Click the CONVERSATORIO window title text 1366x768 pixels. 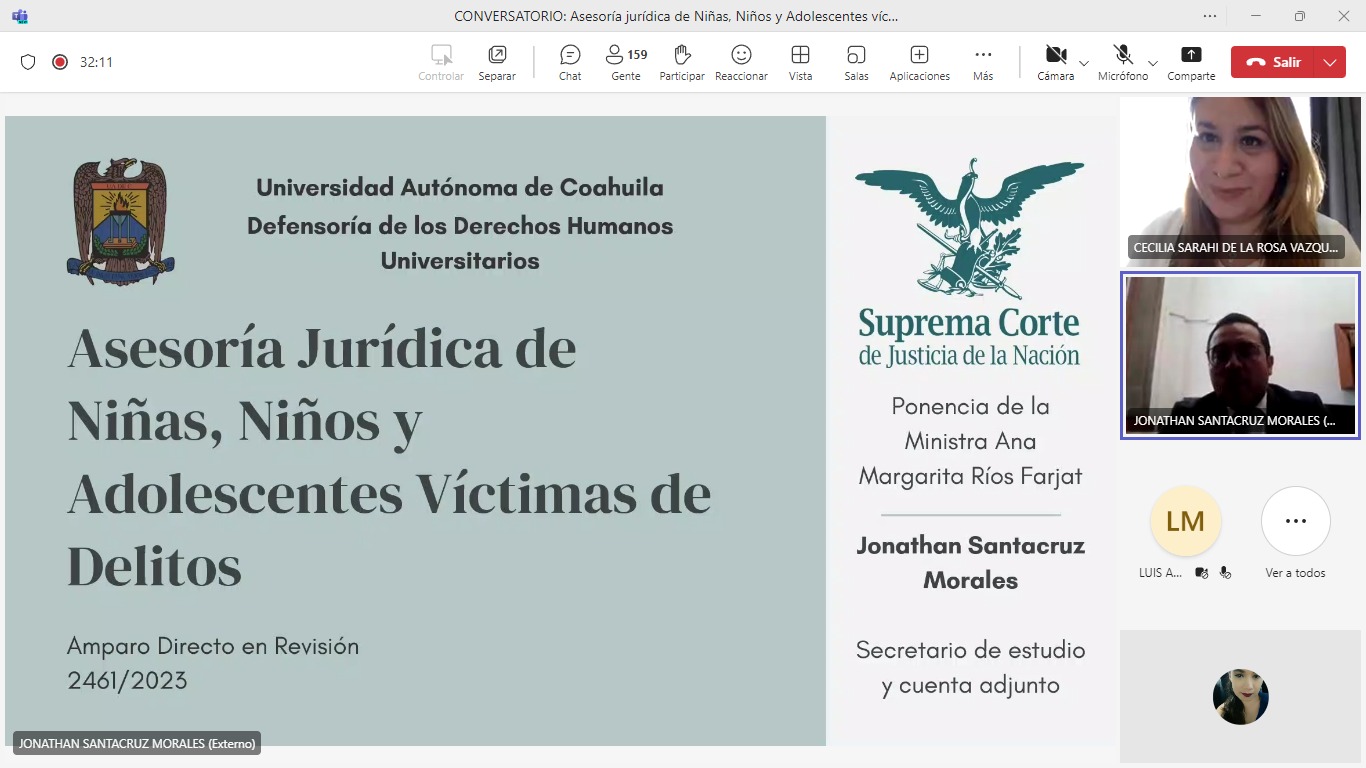(676, 16)
